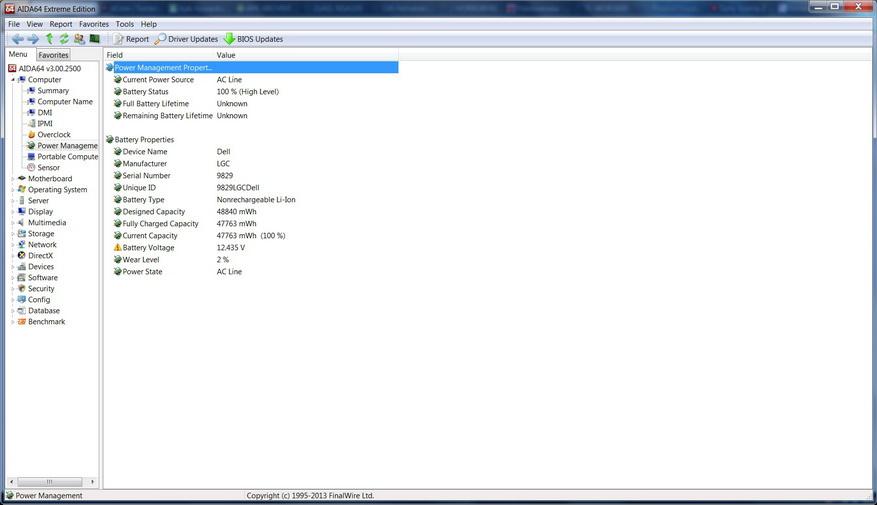Expand the Operating System node
This screenshot has width=877, height=505.
(x=13, y=190)
